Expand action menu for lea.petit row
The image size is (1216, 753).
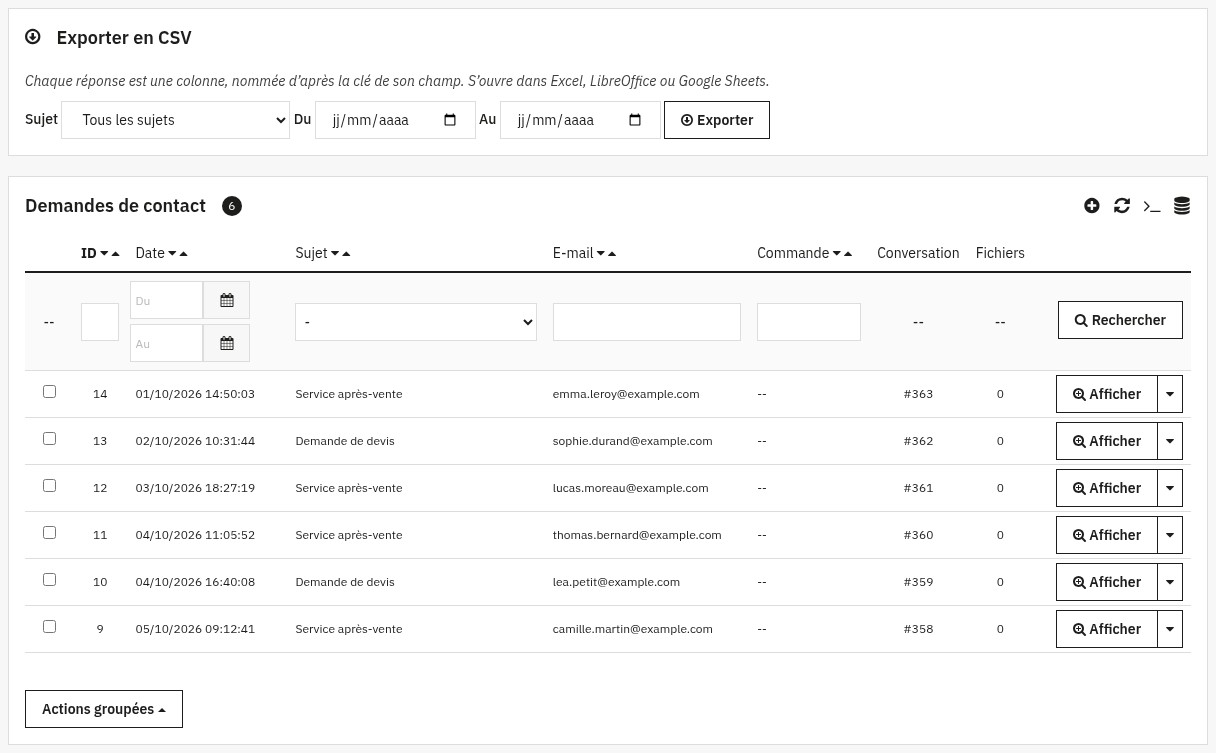(x=1170, y=582)
